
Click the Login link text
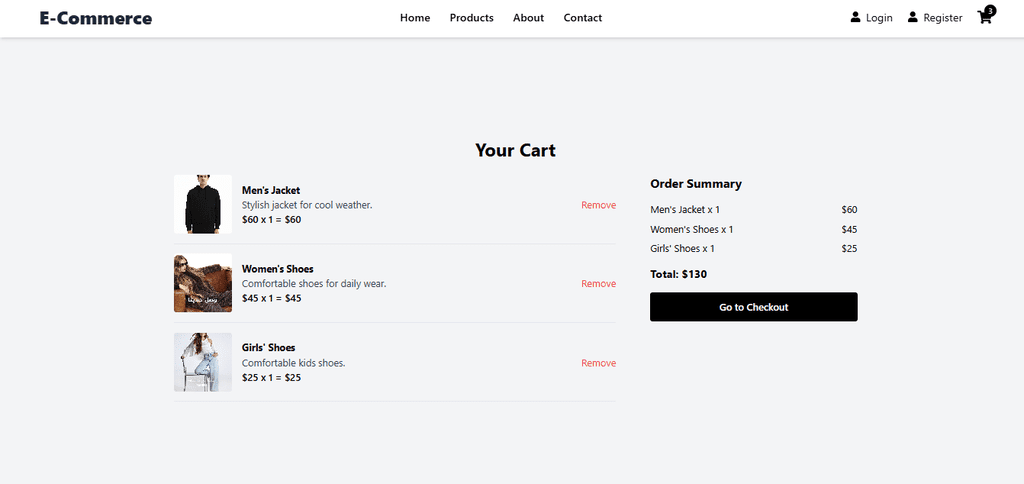point(879,18)
